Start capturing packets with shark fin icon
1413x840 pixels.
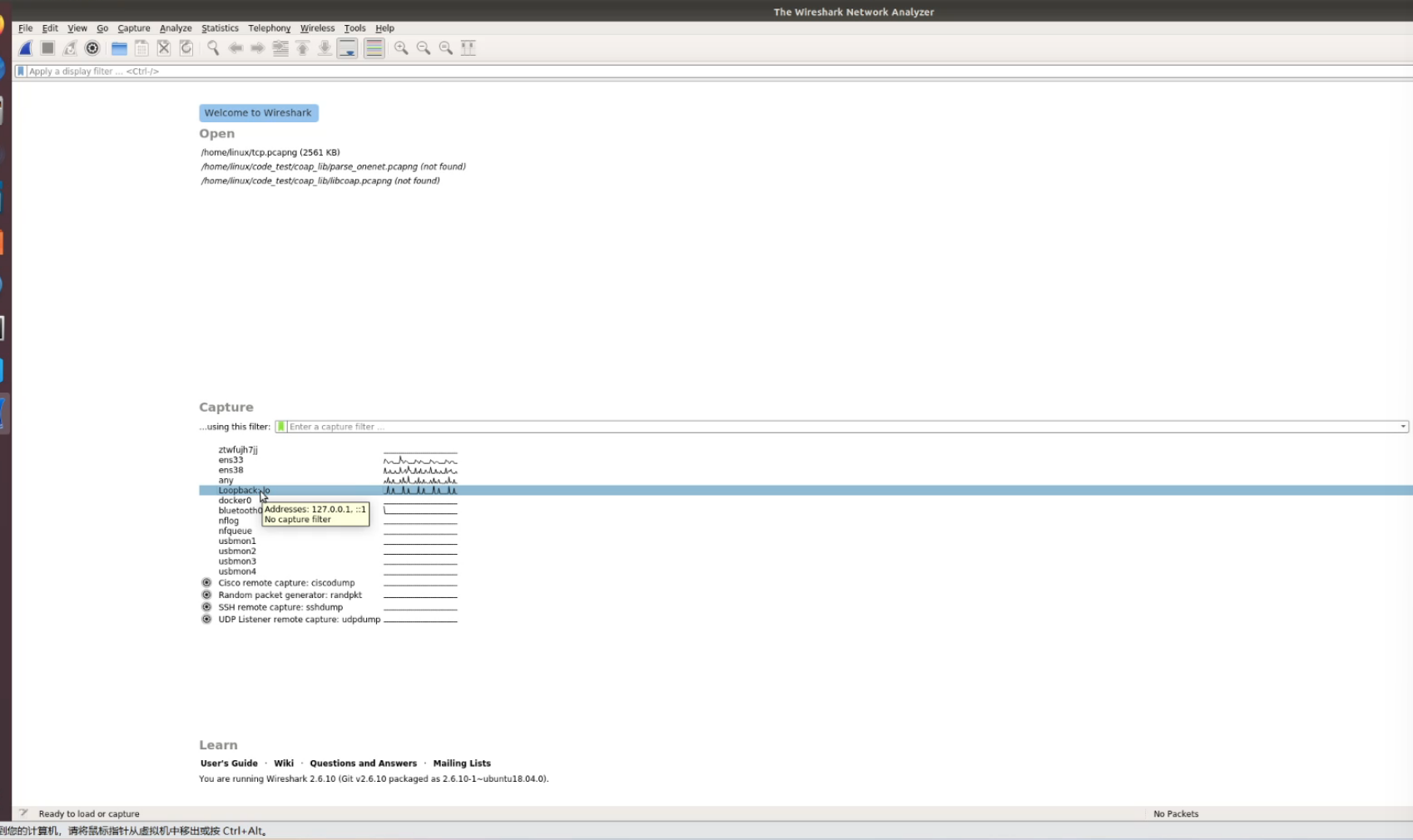click(x=26, y=48)
